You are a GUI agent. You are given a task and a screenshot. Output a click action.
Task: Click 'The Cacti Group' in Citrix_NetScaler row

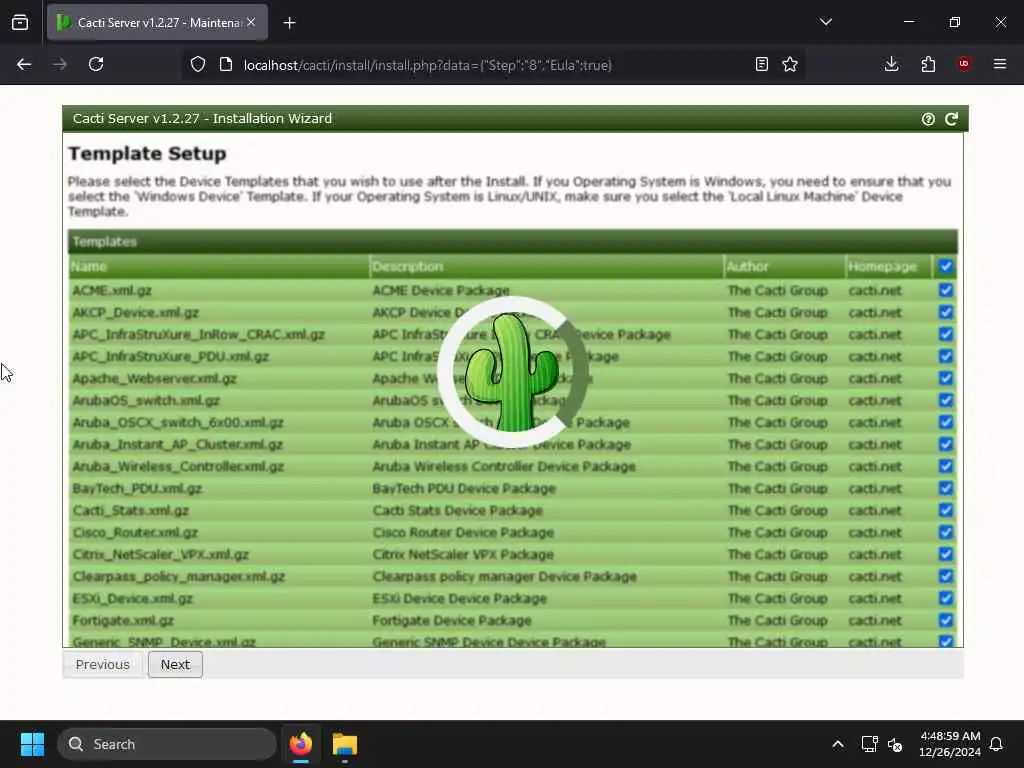pyautogui.click(x=777, y=554)
